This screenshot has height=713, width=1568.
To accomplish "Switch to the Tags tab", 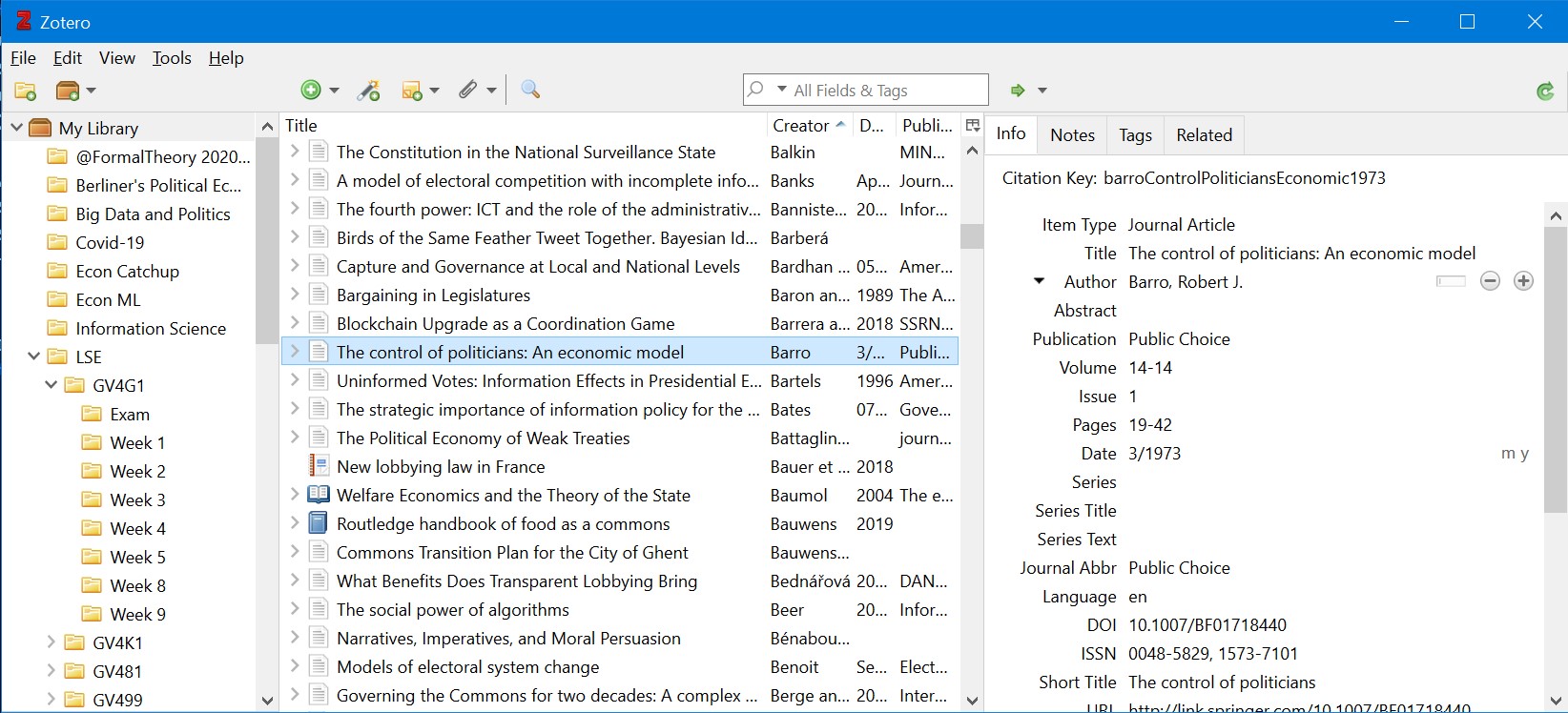I will [1135, 135].
